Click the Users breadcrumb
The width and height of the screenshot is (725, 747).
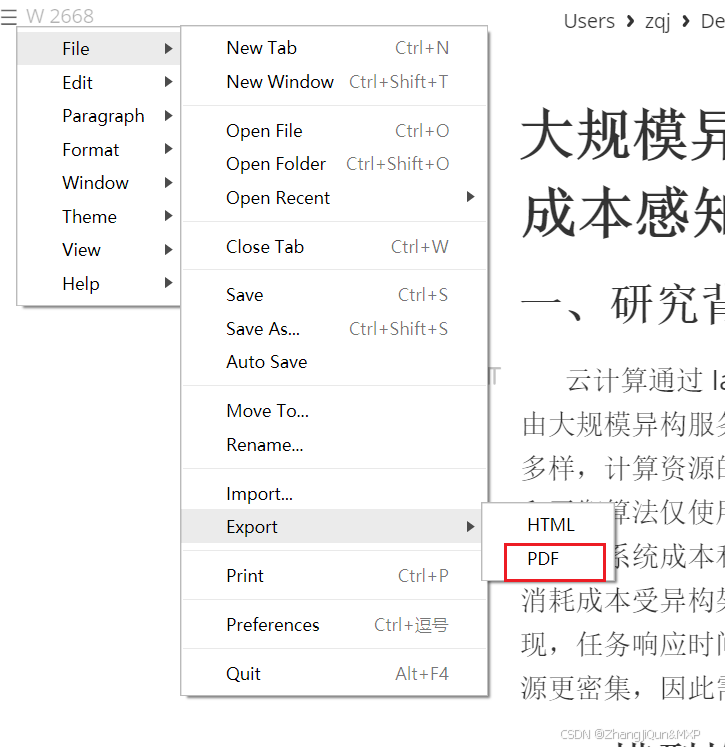(x=589, y=21)
